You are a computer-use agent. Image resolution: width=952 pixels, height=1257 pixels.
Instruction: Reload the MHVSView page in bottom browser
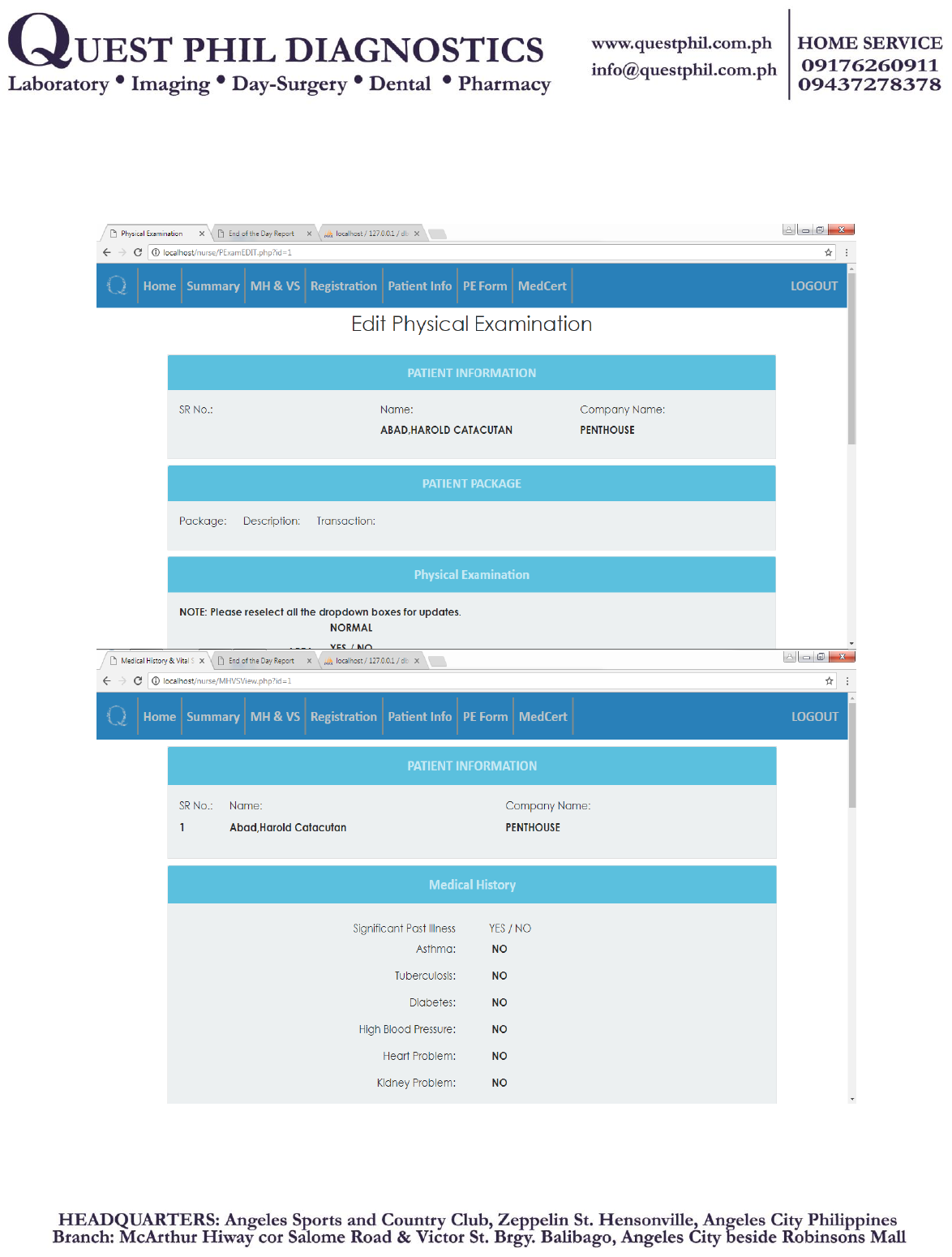[x=138, y=680]
